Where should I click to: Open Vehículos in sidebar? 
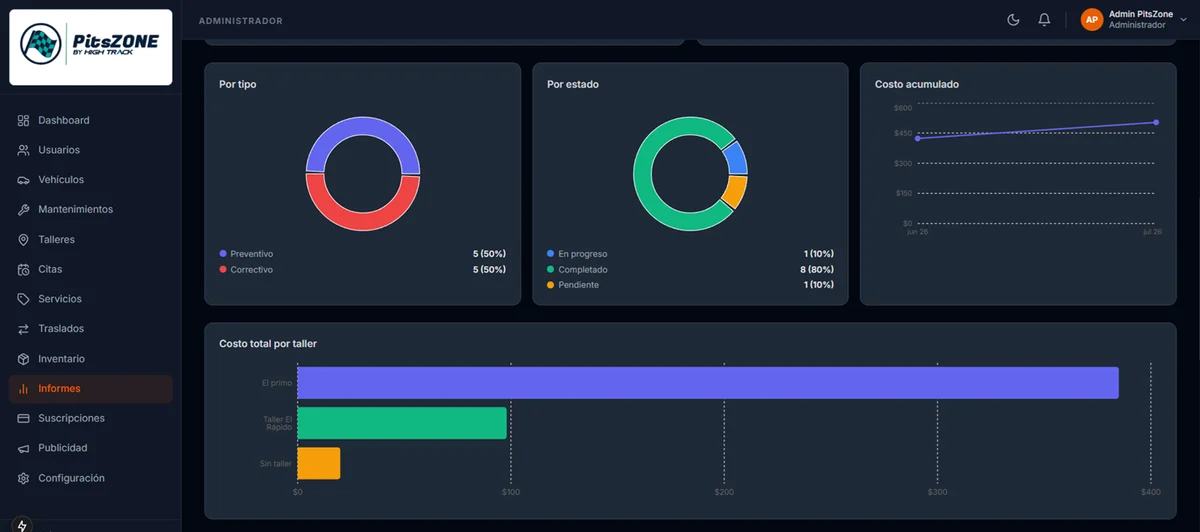[90, 180]
